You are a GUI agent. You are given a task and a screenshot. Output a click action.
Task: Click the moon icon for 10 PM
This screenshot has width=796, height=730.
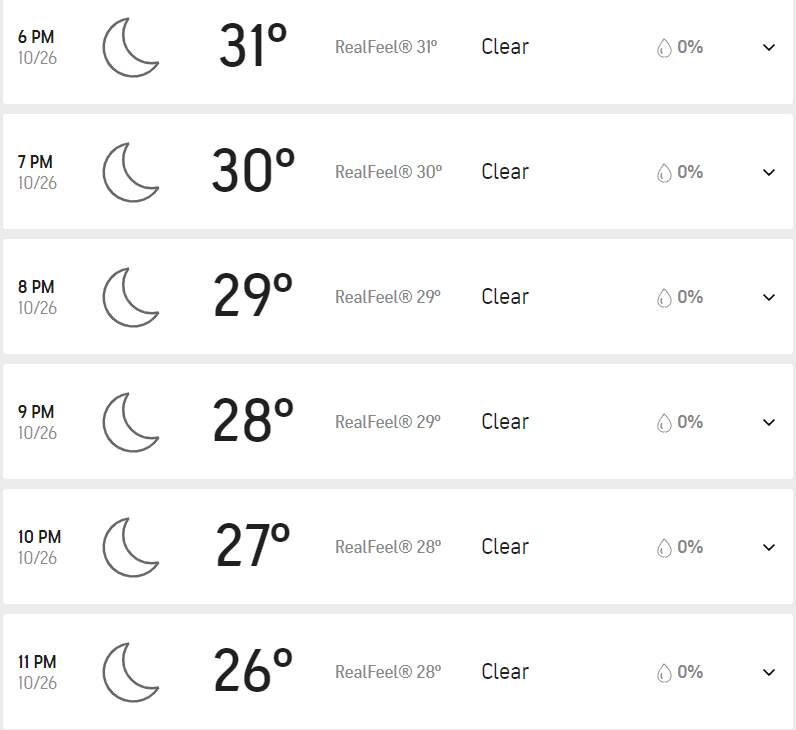(x=131, y=547)
